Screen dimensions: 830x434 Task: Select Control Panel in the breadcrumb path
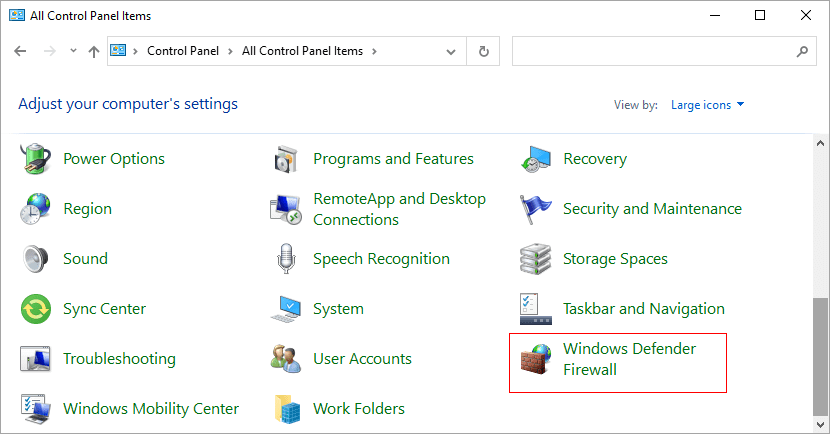(x=183, y=51)
